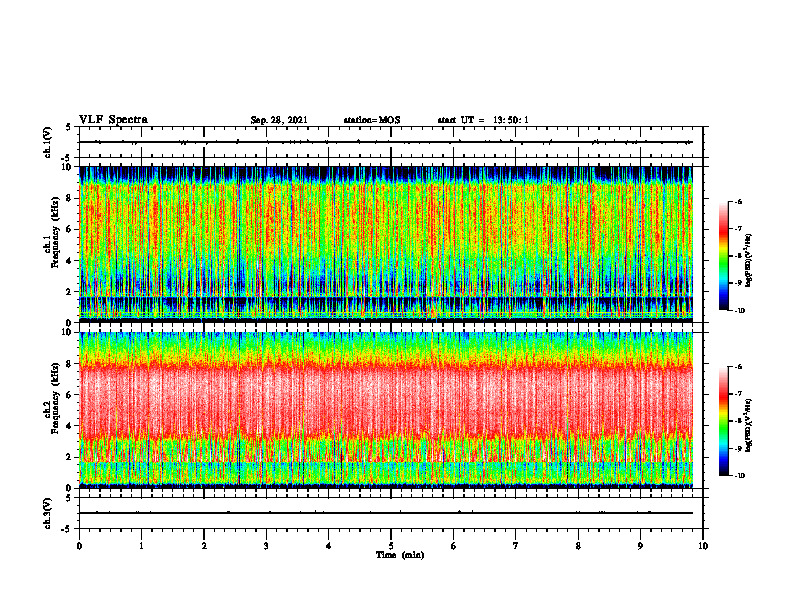The image size is (792, 612).
Task: Click the "-5" tick on ch.3(V) axis
Action: pyautogui.click(x=67, y=529)
